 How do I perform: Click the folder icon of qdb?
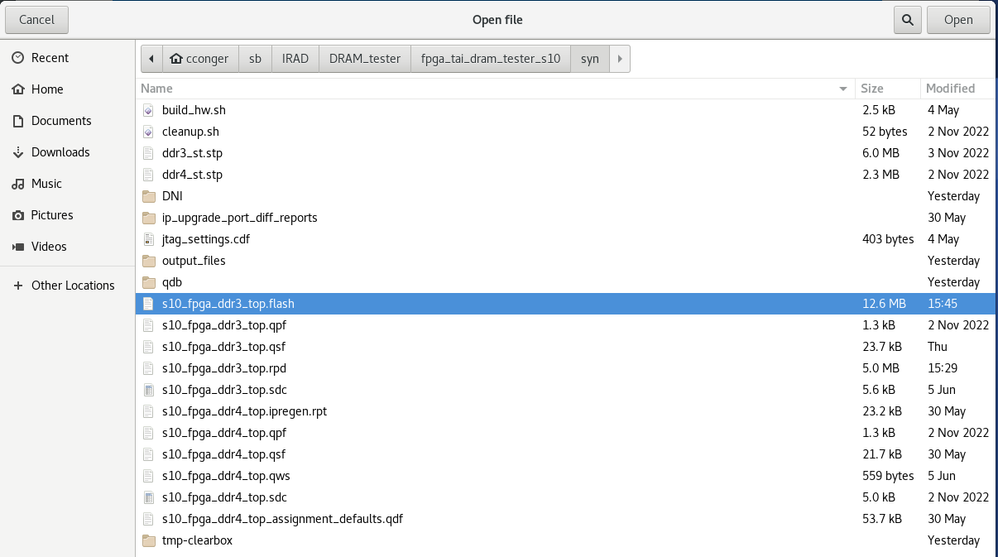click(149, 283)
